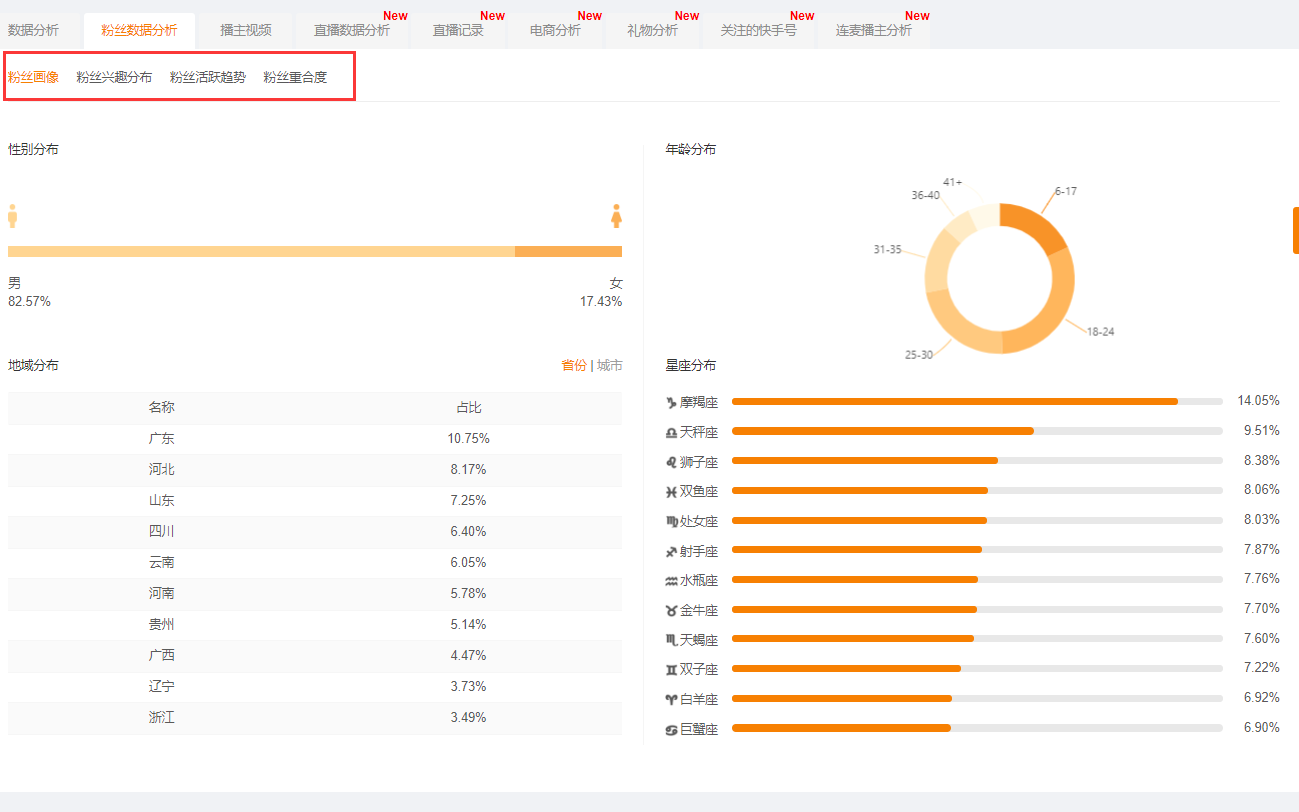Image resolution: width=1299 pixels, height=812 pixels.
Task: Switch region view to 城市
Action: [x=610, y=365]
